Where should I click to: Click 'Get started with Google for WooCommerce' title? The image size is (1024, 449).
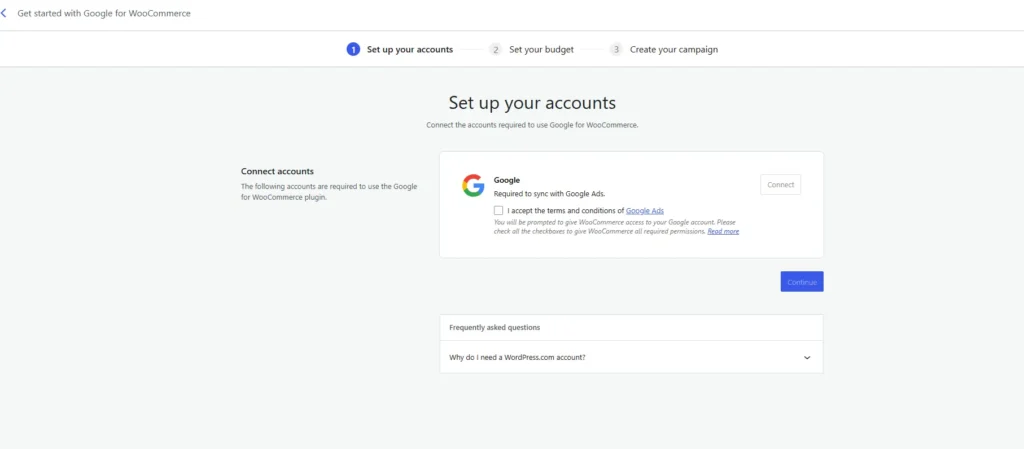pos(104,13)
